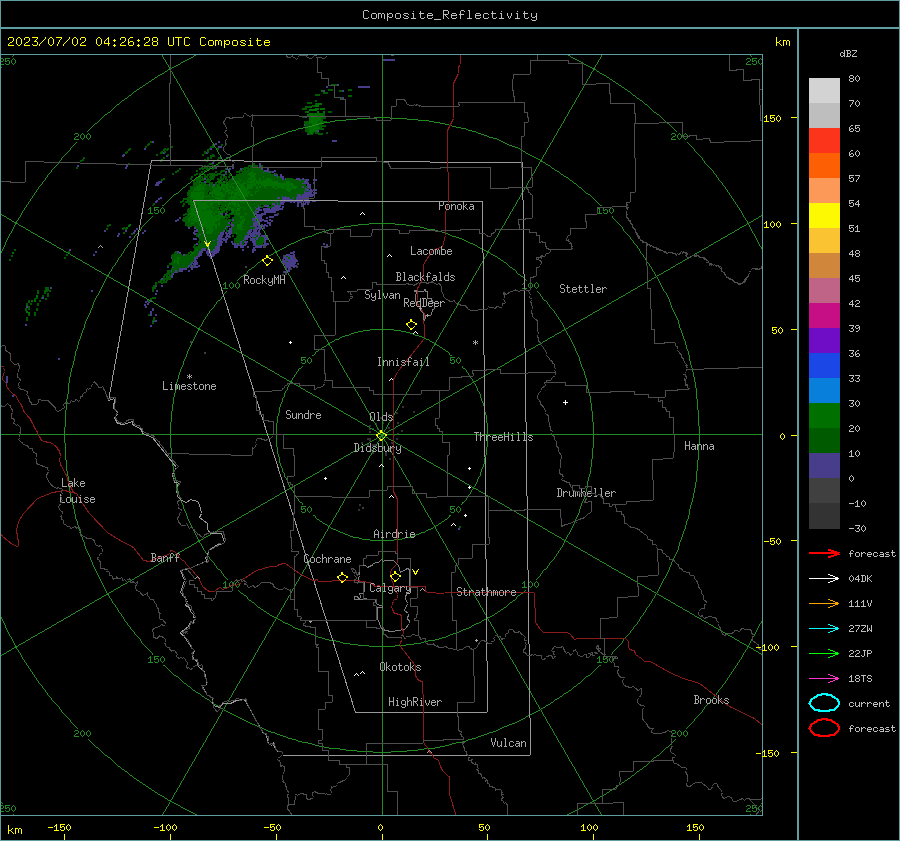Pick the yellow swatch in dBZ scale

coord(824,216)
